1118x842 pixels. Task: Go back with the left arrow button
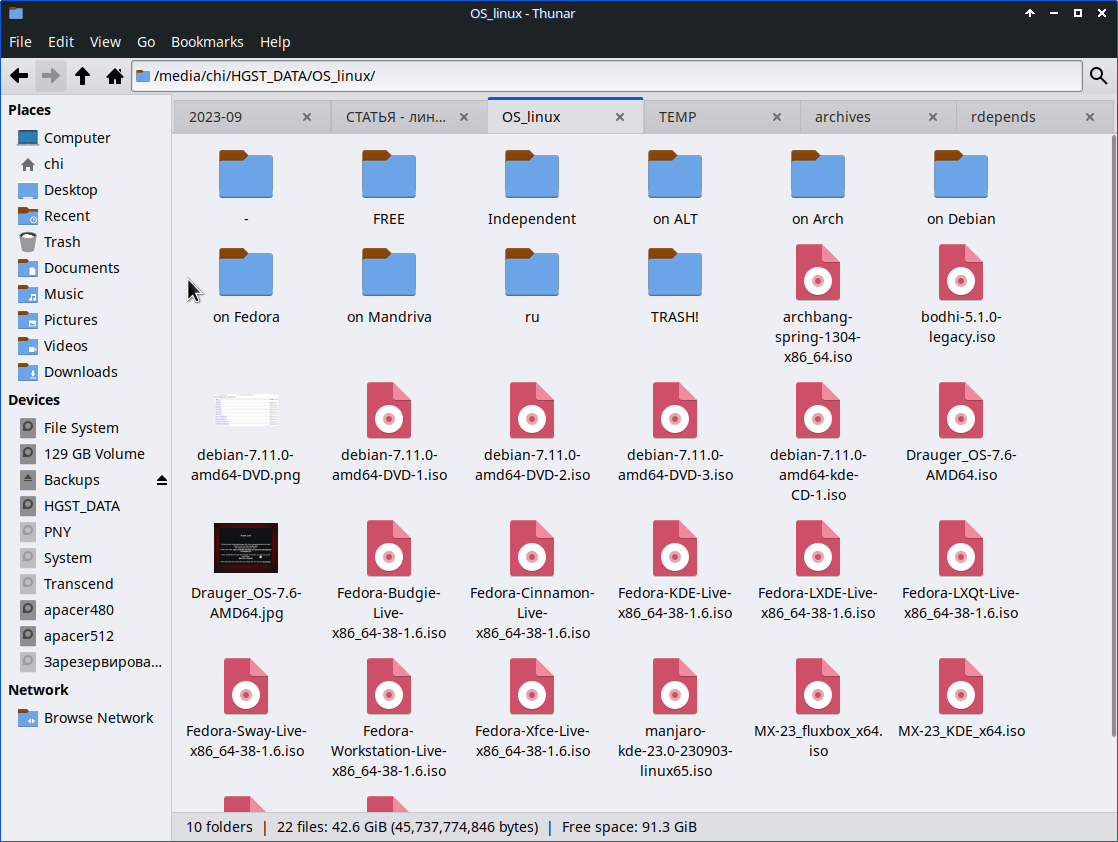coord(19,76)
